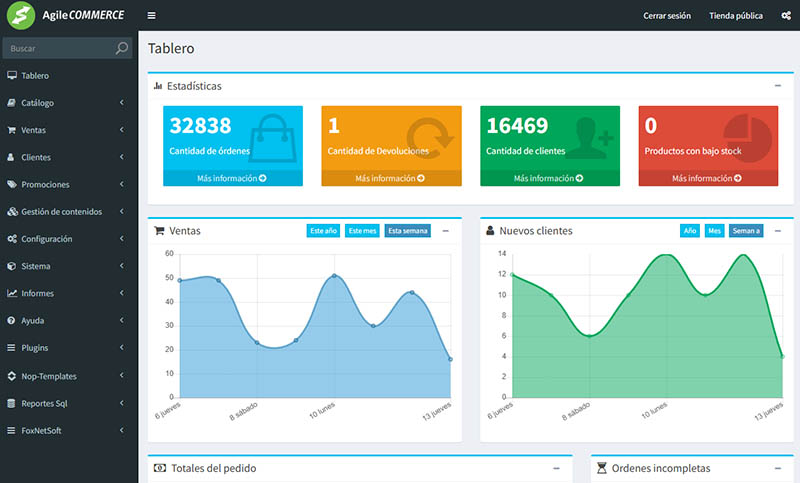Click the Catálogo book icon

coord(12,103)
